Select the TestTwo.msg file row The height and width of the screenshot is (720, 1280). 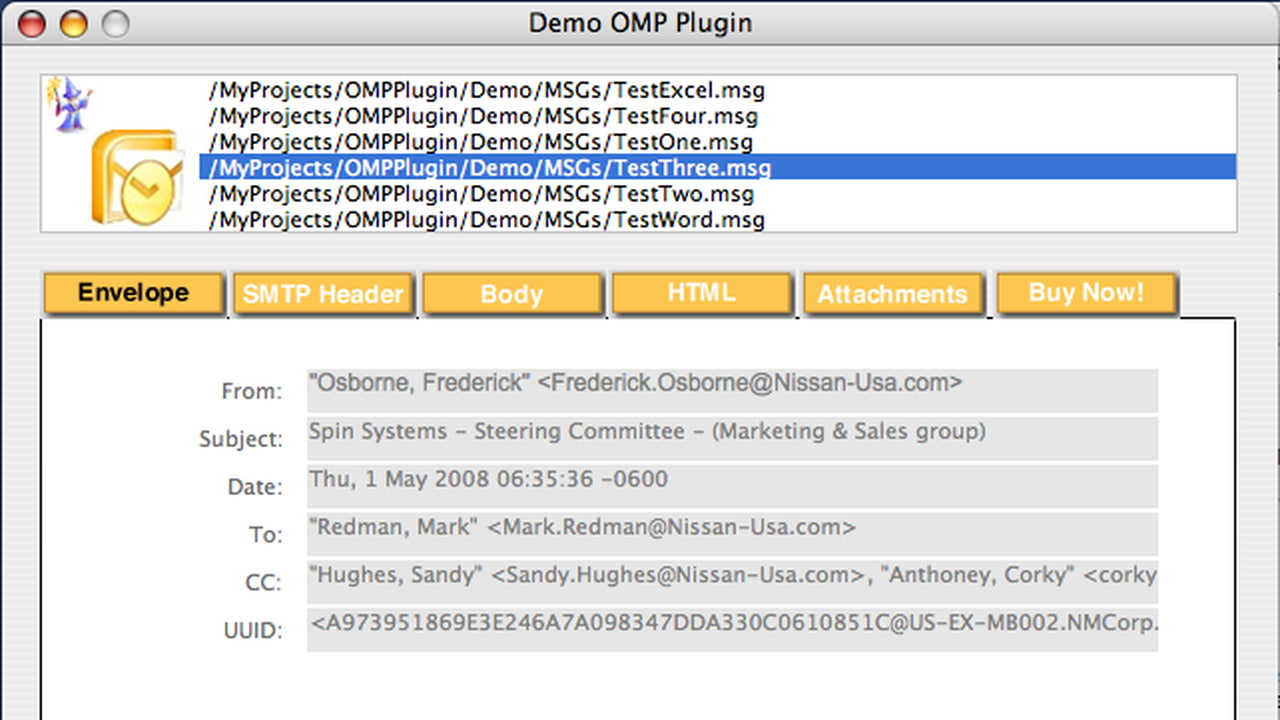(718, 194)
